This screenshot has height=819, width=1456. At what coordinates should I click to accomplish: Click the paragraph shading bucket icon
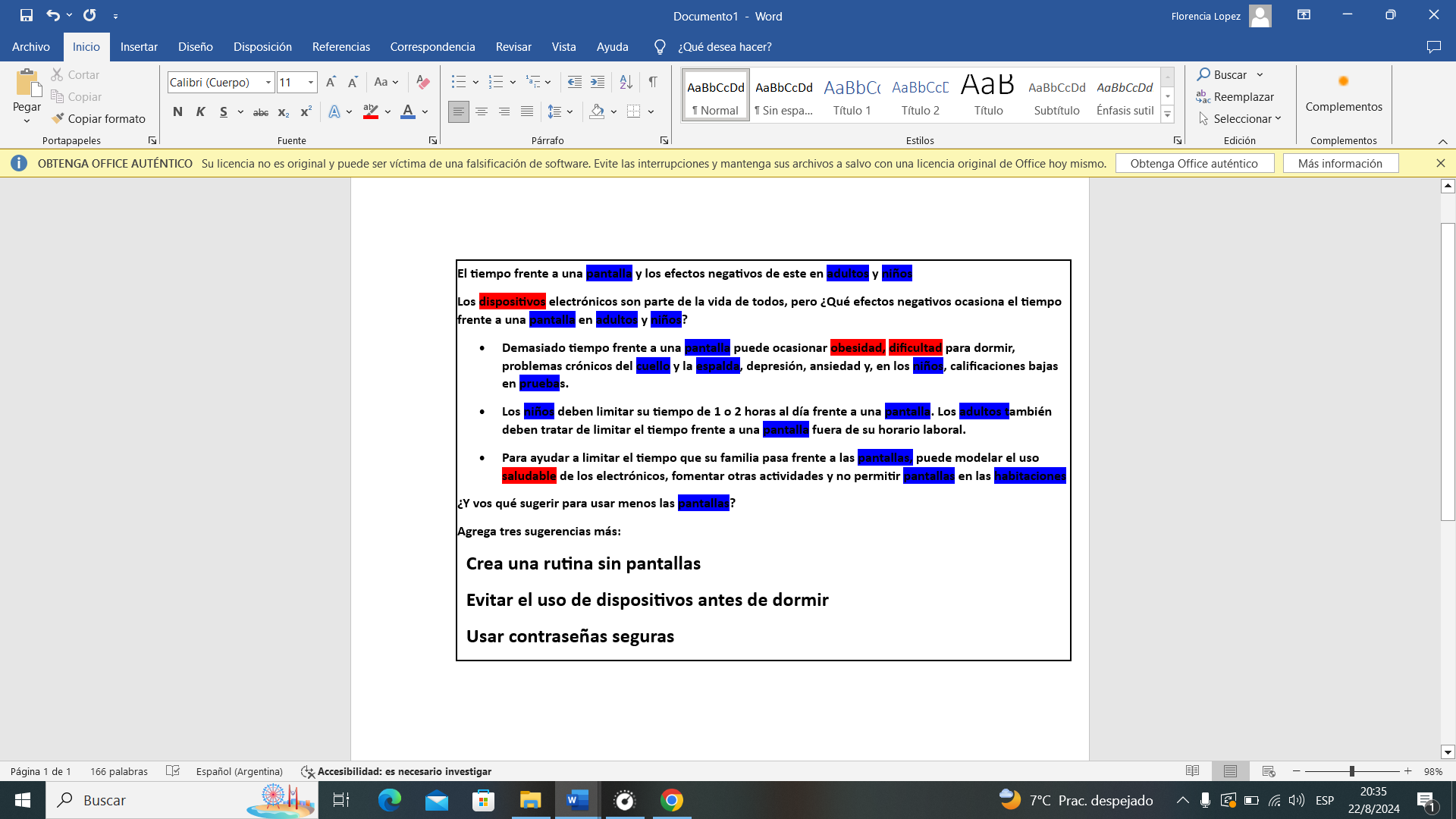[597, 111]
